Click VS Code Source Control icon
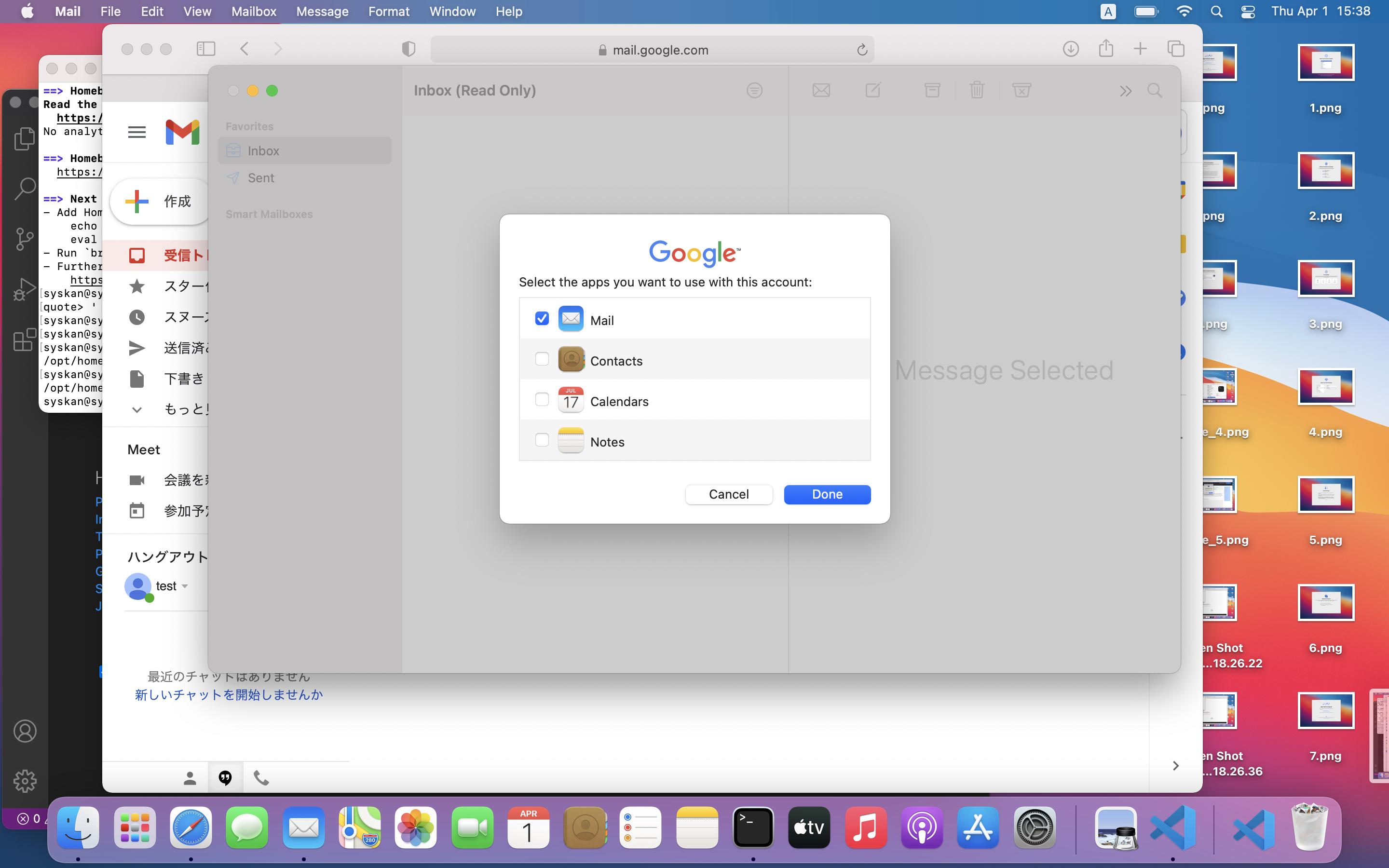The width and height of the screenshot is (1389, 868). (24, 239)
